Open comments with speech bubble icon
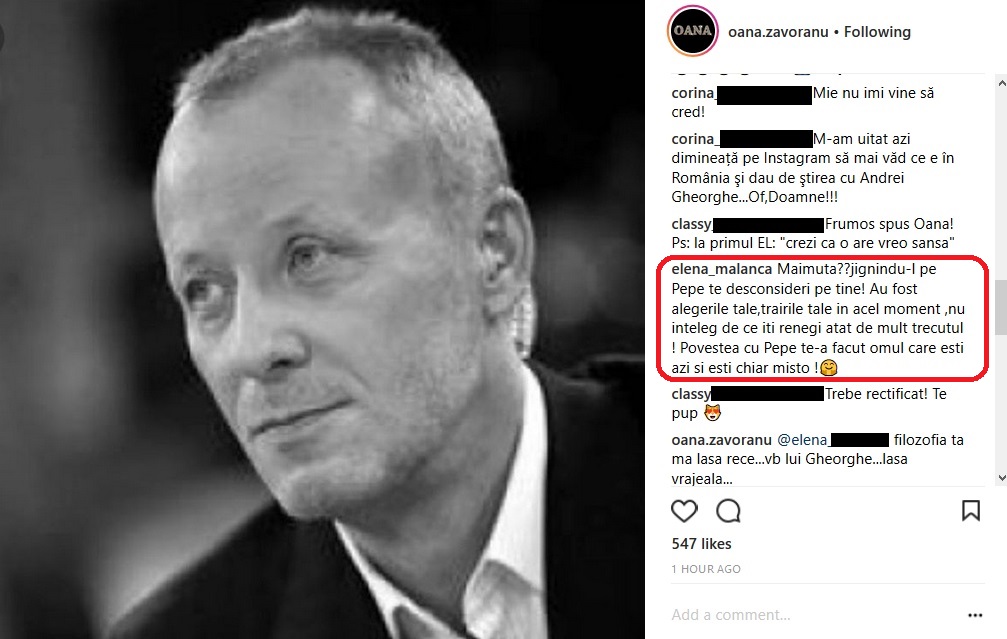Viewport: 1007px width, 639px height. [x=728, y=511]
